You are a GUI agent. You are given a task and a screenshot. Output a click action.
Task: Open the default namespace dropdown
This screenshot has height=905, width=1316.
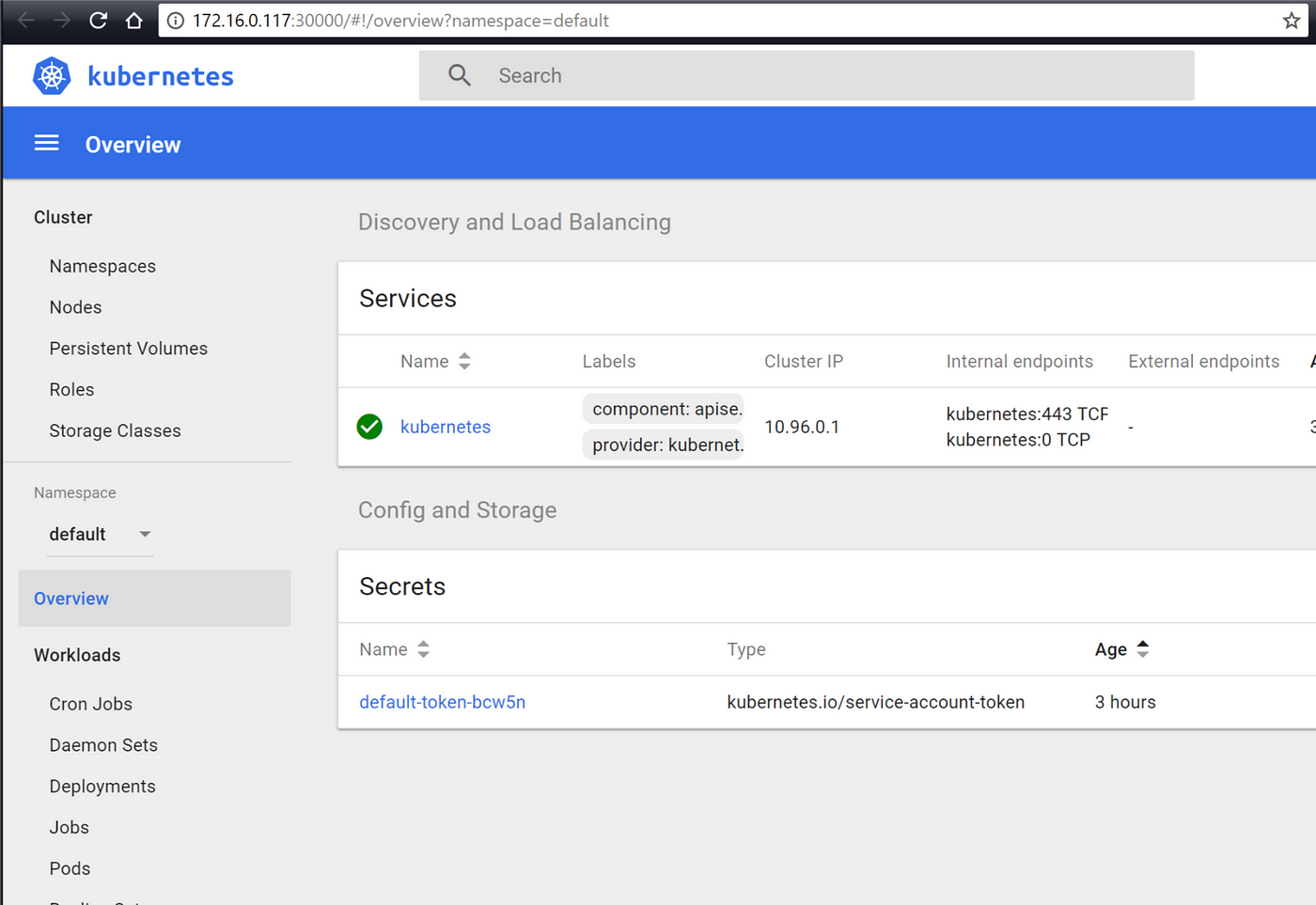click(x=100, y=534)
